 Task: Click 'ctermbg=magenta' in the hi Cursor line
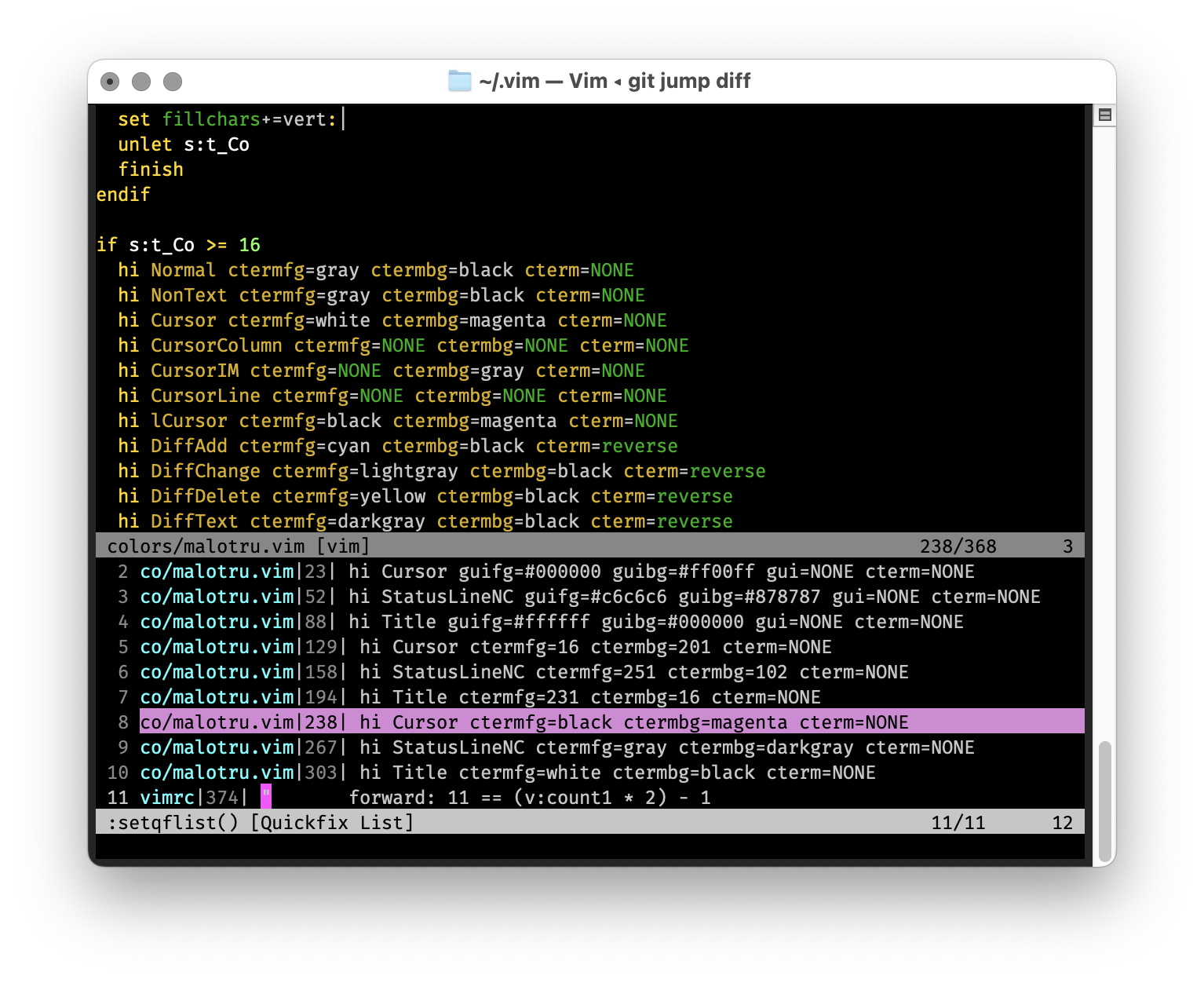464,320
